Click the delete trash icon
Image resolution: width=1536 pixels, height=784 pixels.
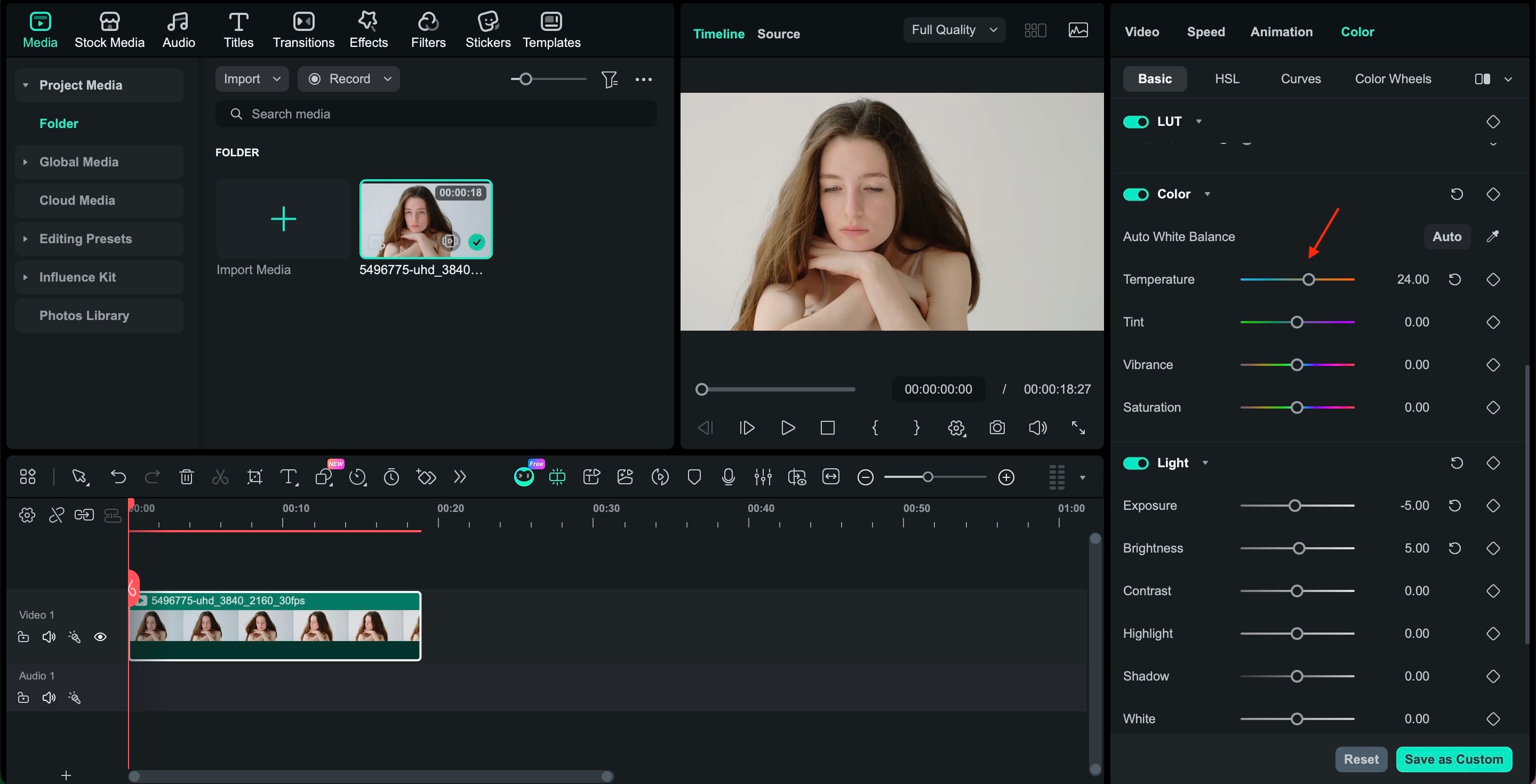(187, 477)
